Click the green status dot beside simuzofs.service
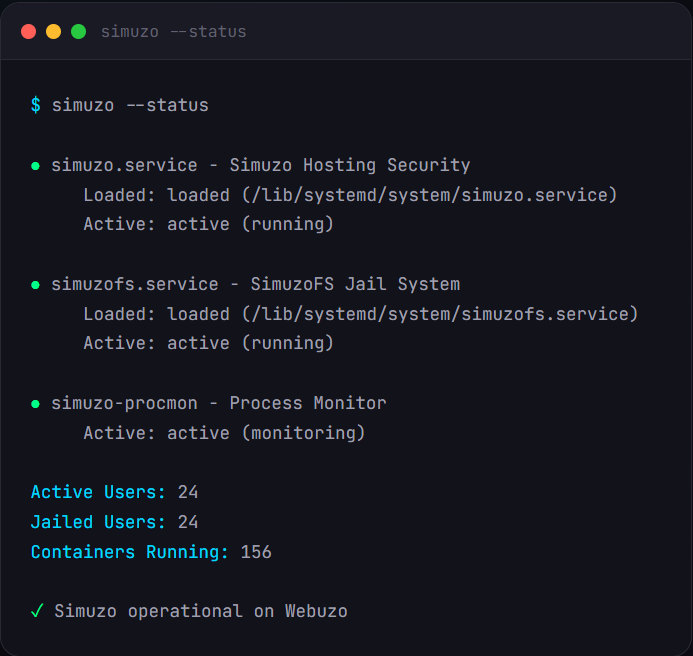Screen dimensions: 693x656 36,285
